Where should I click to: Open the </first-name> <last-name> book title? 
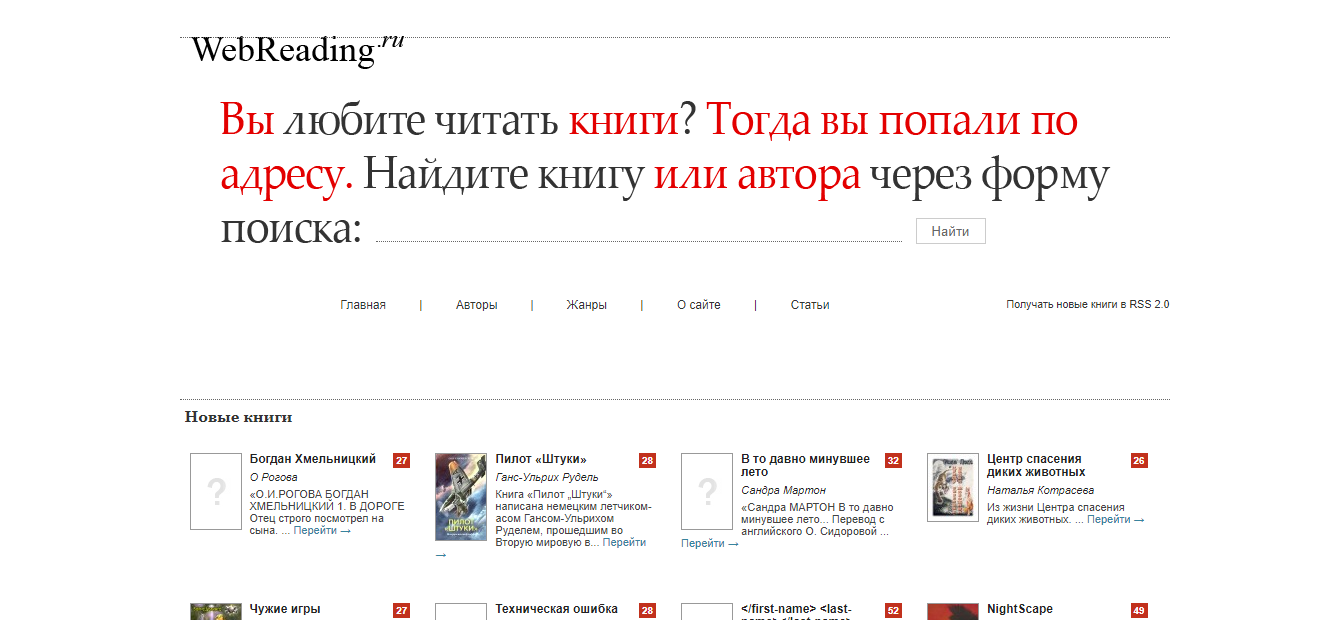(x=797, y=611)
